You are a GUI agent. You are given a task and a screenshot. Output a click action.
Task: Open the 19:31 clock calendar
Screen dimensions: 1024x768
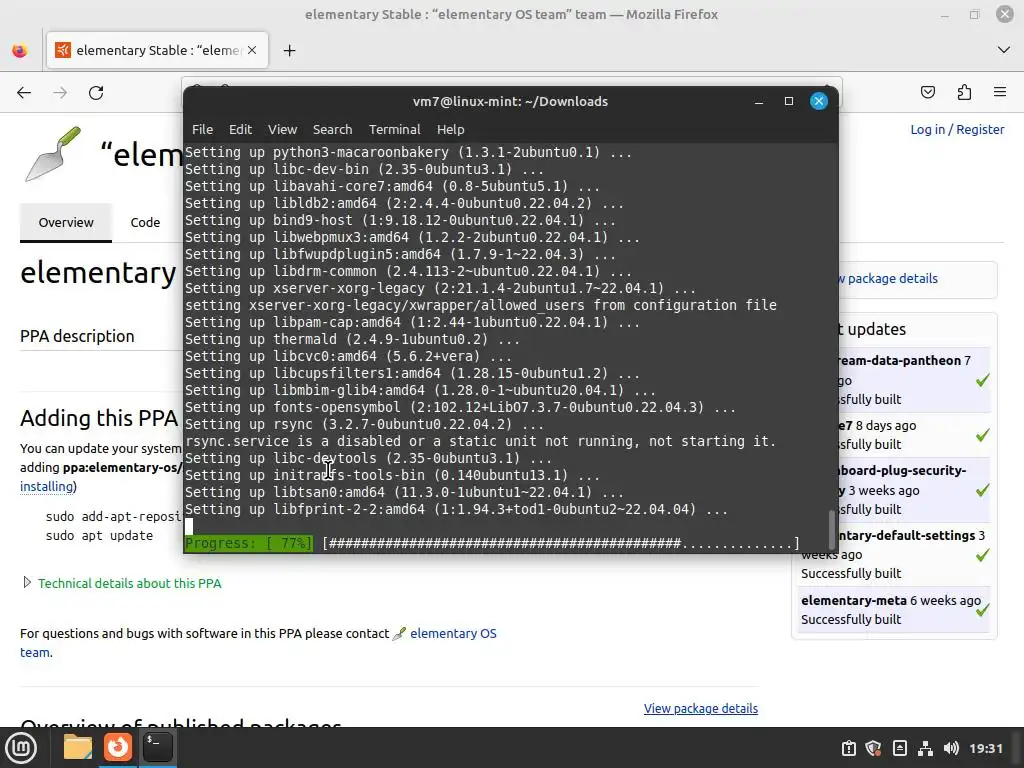[985, 748]
